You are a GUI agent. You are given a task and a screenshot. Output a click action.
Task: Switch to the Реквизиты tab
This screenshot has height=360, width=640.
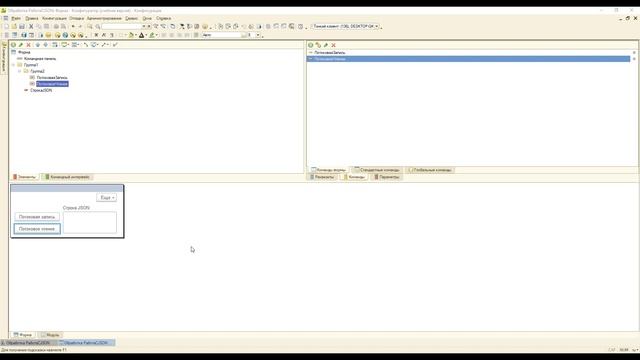[322, 177]
